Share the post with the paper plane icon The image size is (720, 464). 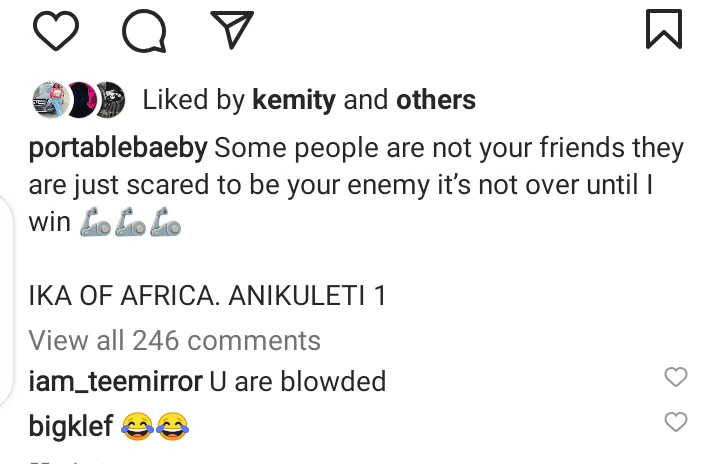pos(231,29)
